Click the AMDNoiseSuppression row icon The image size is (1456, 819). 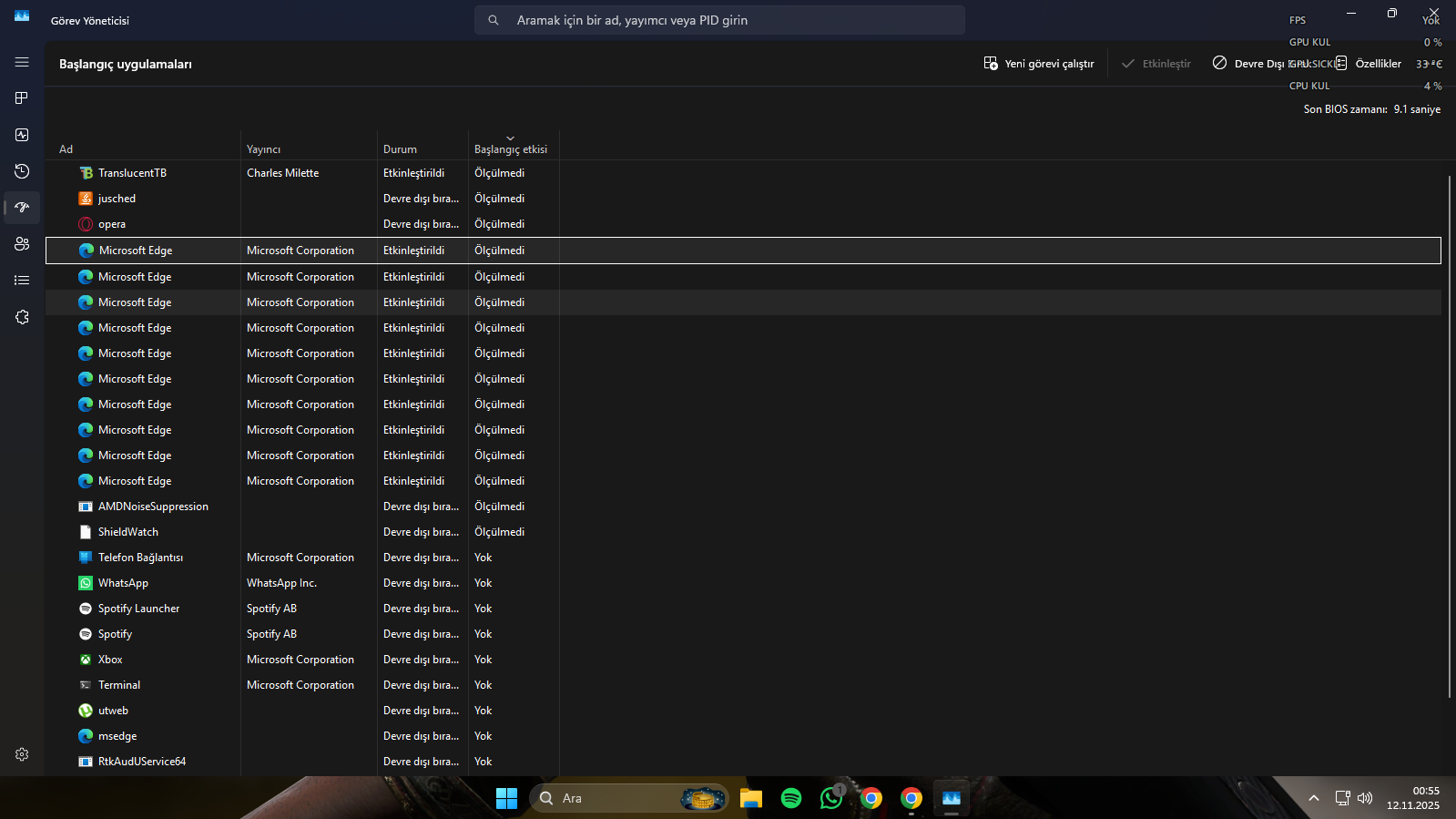[86, 507]
